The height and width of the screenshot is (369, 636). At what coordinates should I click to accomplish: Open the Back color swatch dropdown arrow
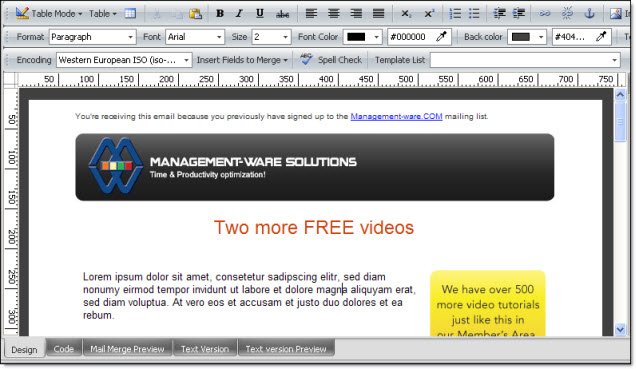(x=541, y=37)
